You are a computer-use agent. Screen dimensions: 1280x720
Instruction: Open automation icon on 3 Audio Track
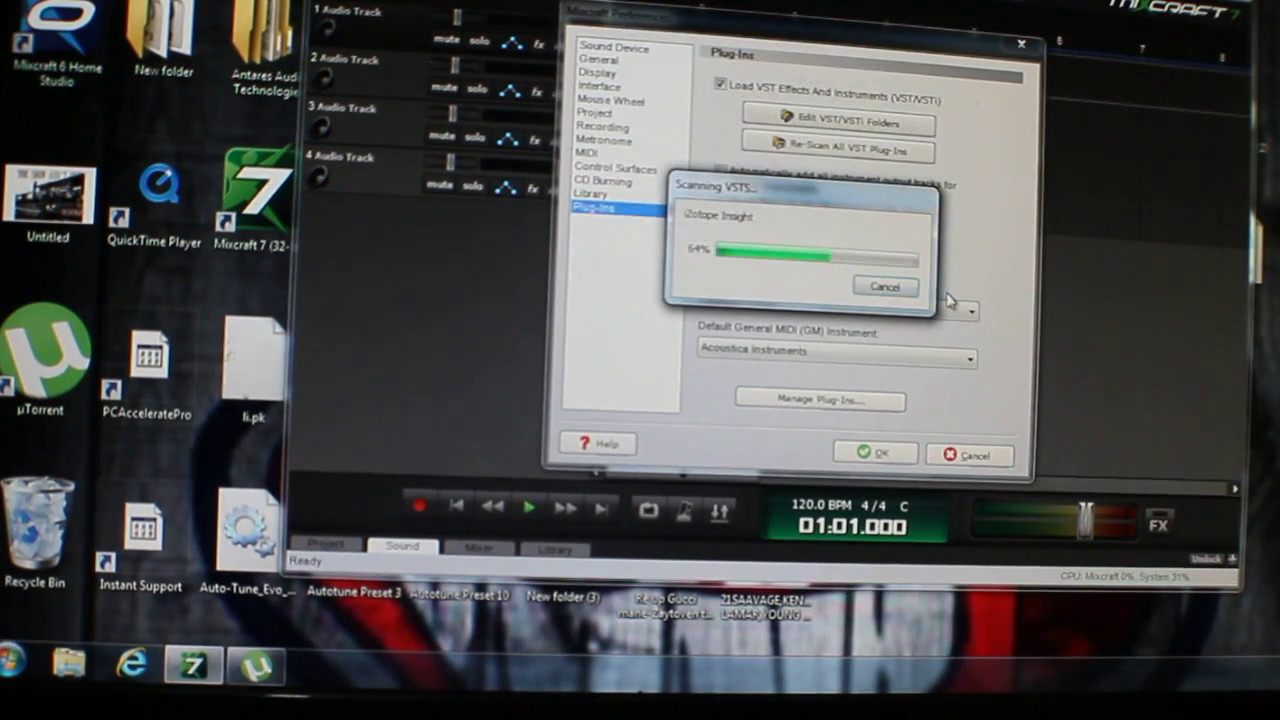tap(508, 139)
